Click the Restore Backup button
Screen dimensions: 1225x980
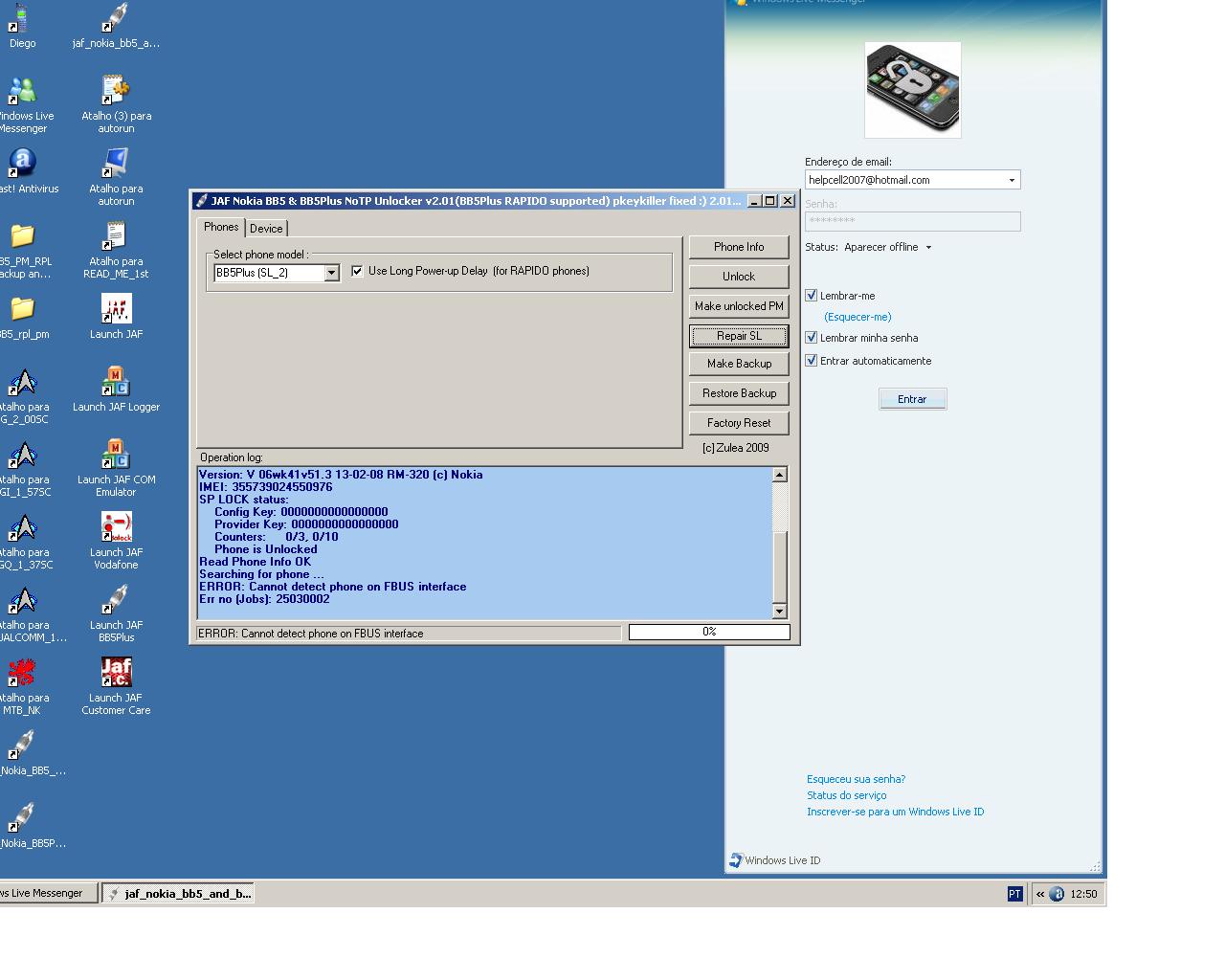739,393
